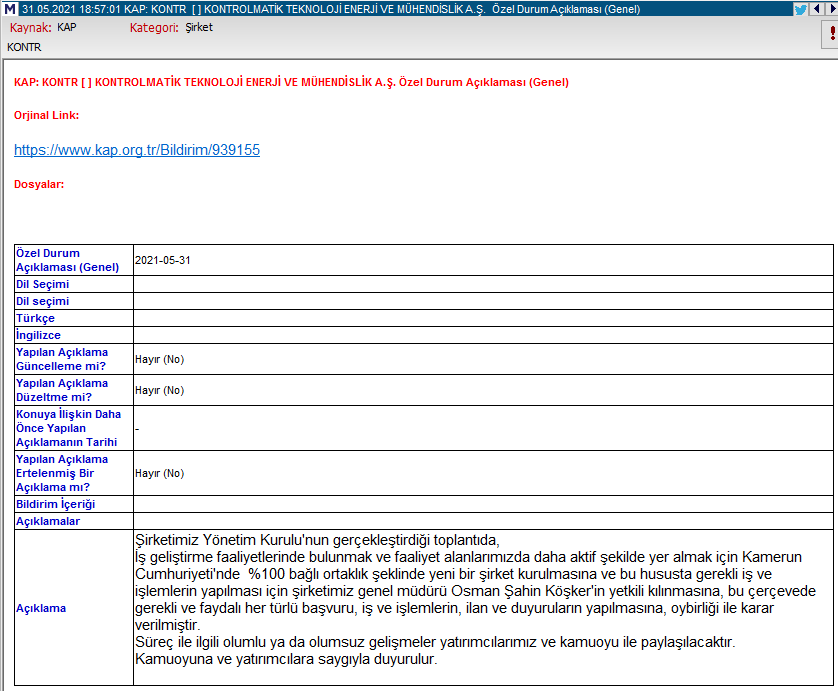Screen dimensions: 838x691
Task: Go to previous news with left arrow
Action: (x=816, y=9)
